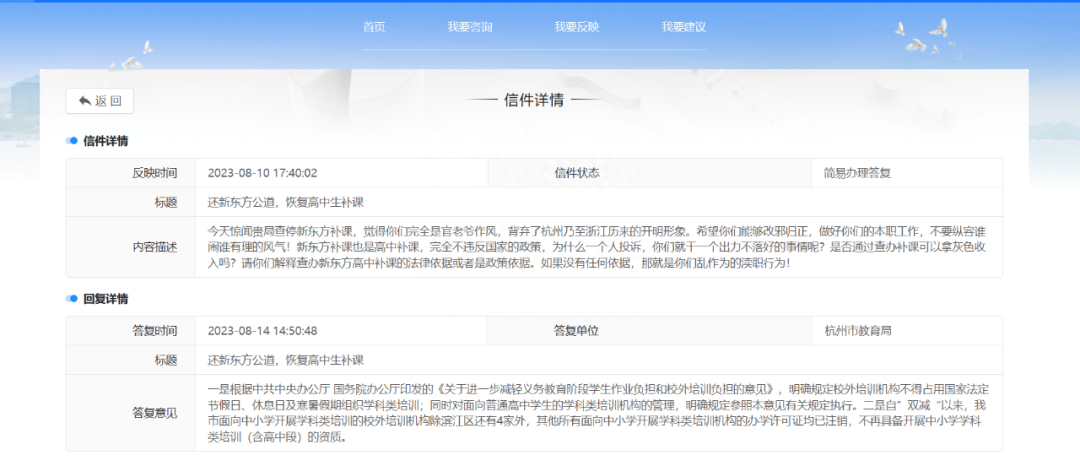Screen dimensions: 1080x466
Task: Go to the 首页 nav item
Action: click(x=374, y=28)
